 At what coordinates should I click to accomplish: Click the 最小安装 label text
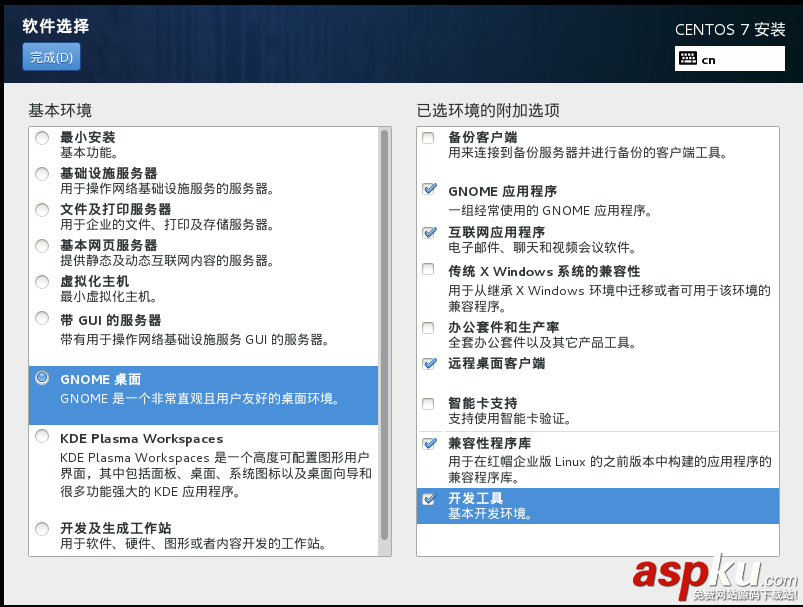tap(88, 137)
